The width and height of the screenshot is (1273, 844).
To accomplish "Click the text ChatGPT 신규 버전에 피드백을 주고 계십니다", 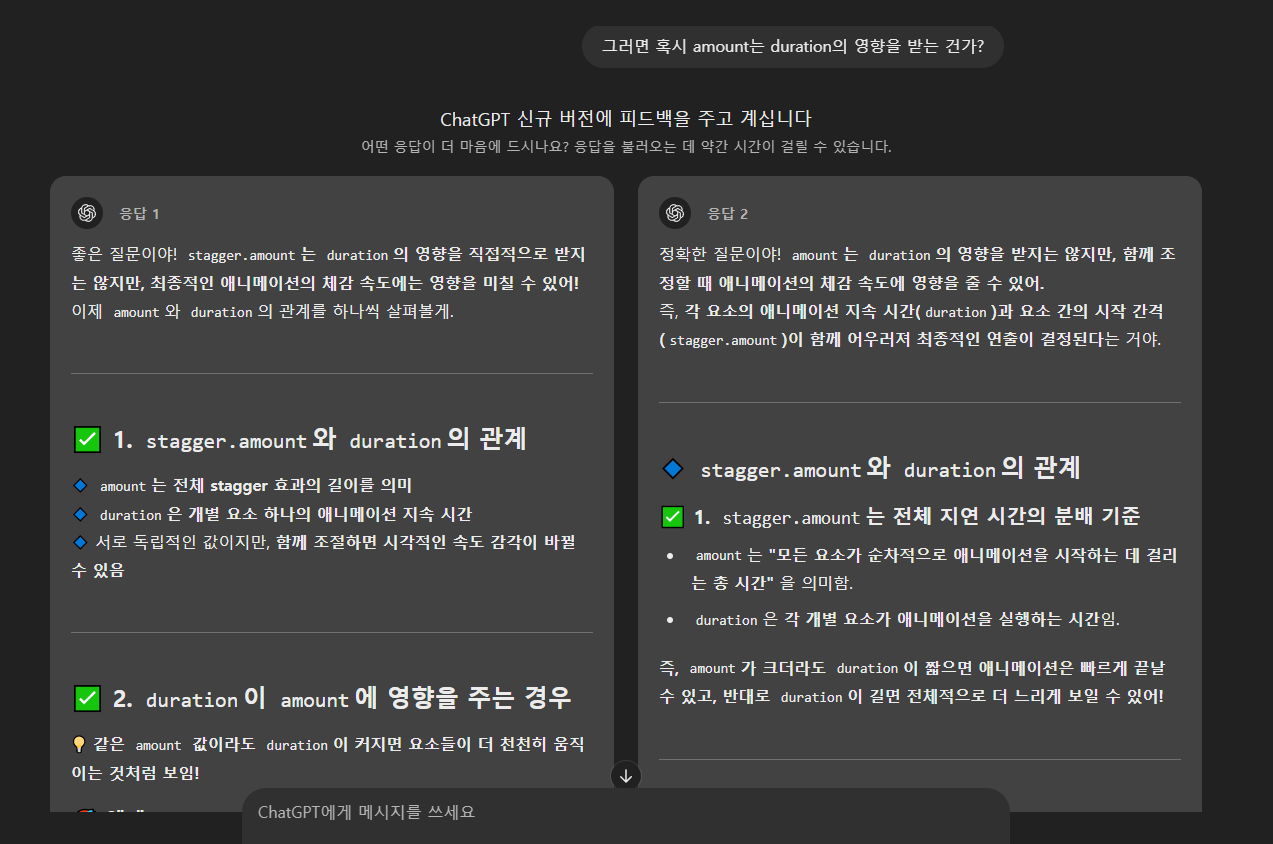I will coord(626,119).
